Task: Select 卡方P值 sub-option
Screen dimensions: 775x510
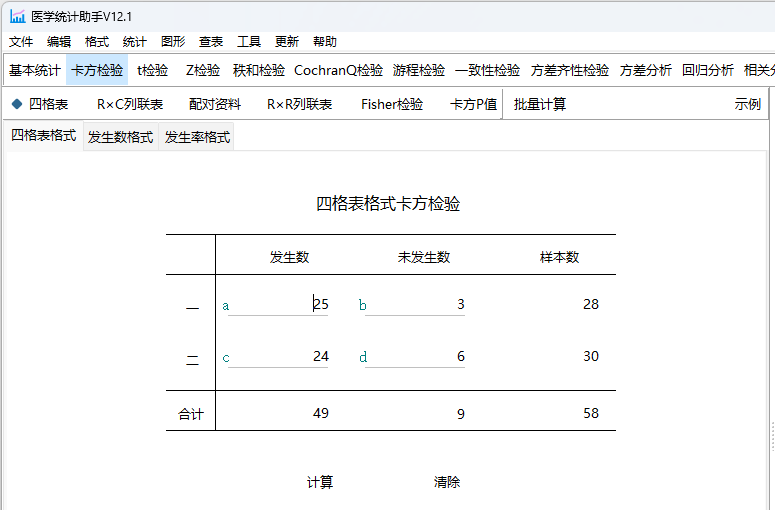Action: (474, 104)
